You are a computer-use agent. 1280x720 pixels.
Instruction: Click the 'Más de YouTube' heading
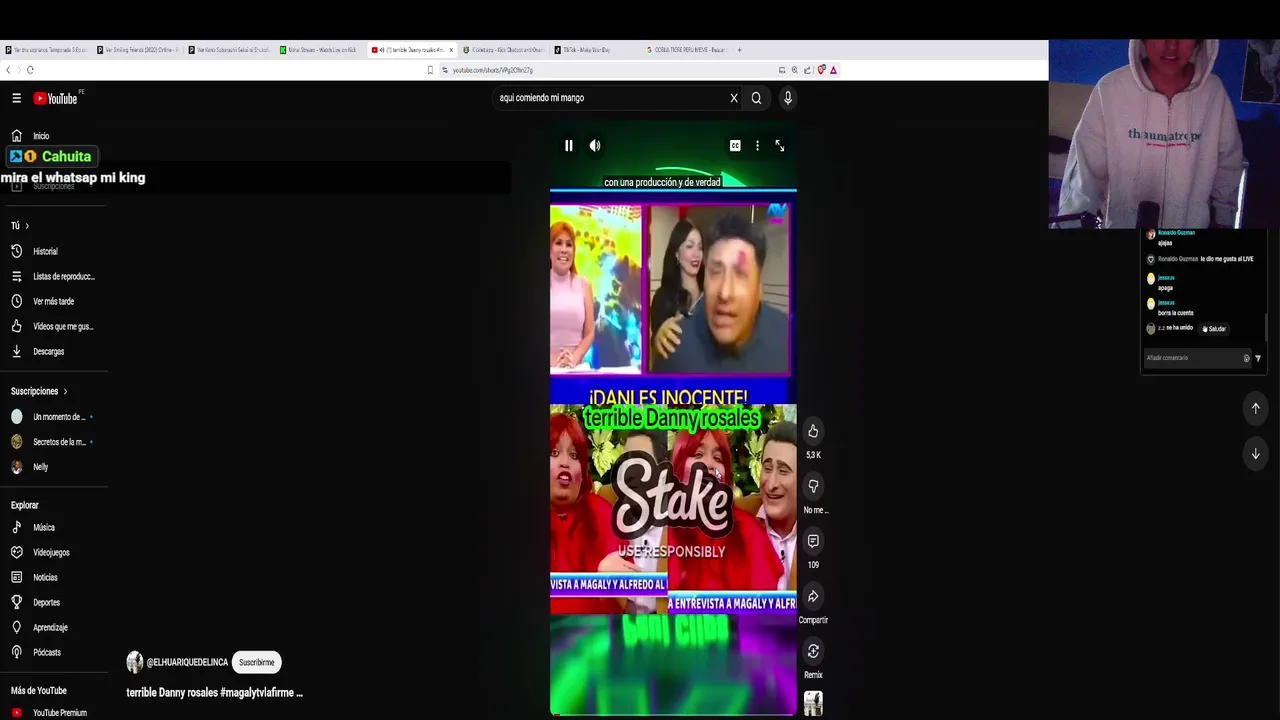click(39, 691)
